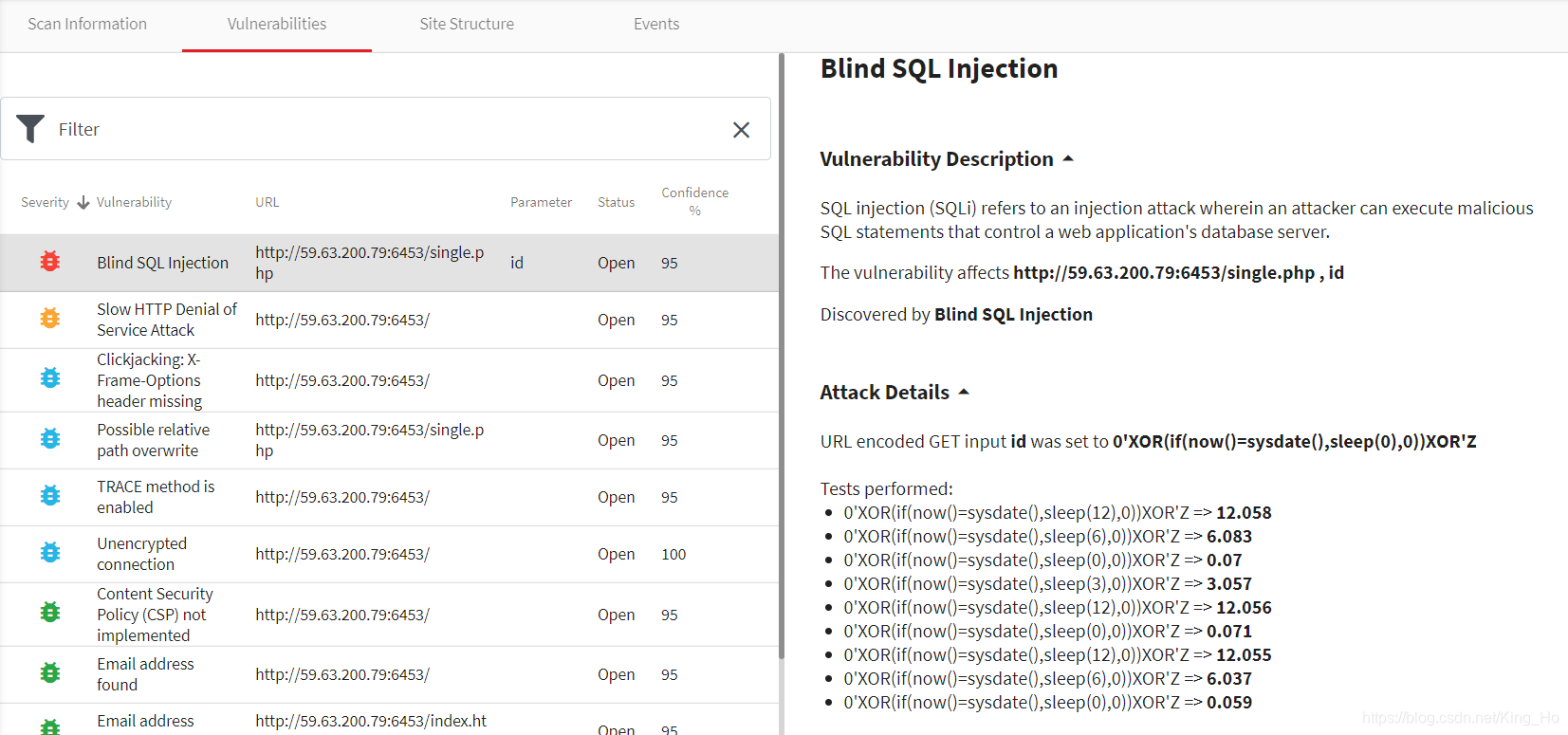Switch to the Site Structure tab
This screenshot has width=1568, height=735.
coord(467,24)
